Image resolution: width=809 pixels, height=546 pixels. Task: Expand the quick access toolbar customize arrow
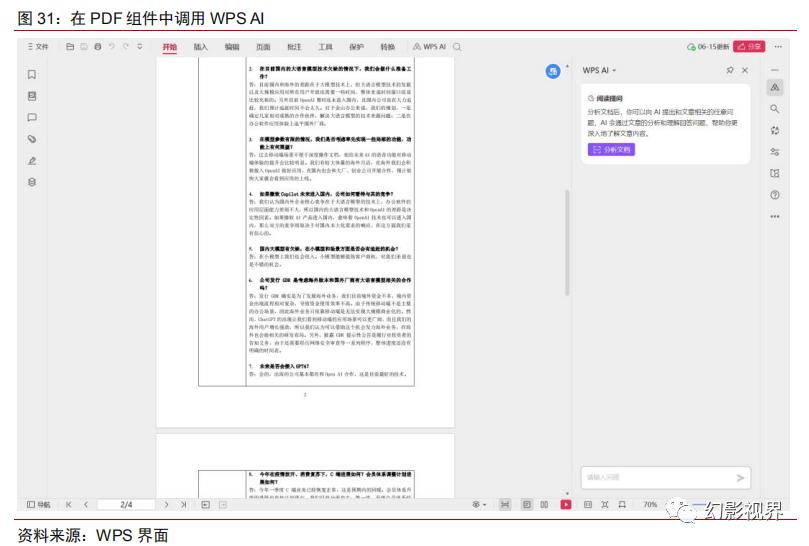(x=140, y=46)
